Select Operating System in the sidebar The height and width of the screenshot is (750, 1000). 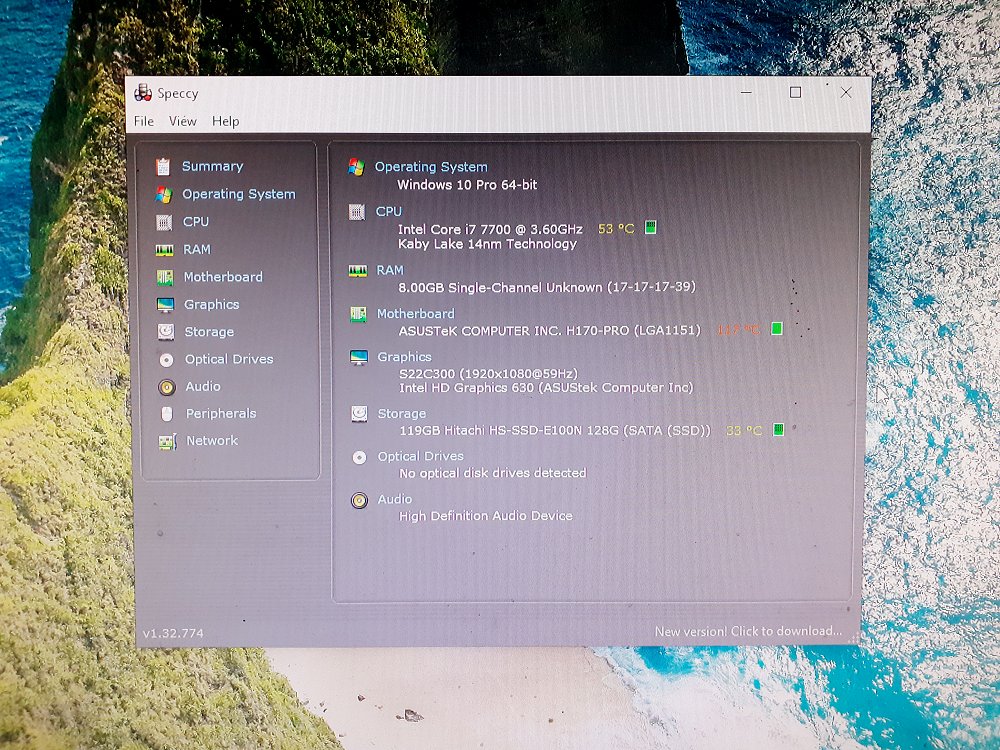tap(238, 194)
